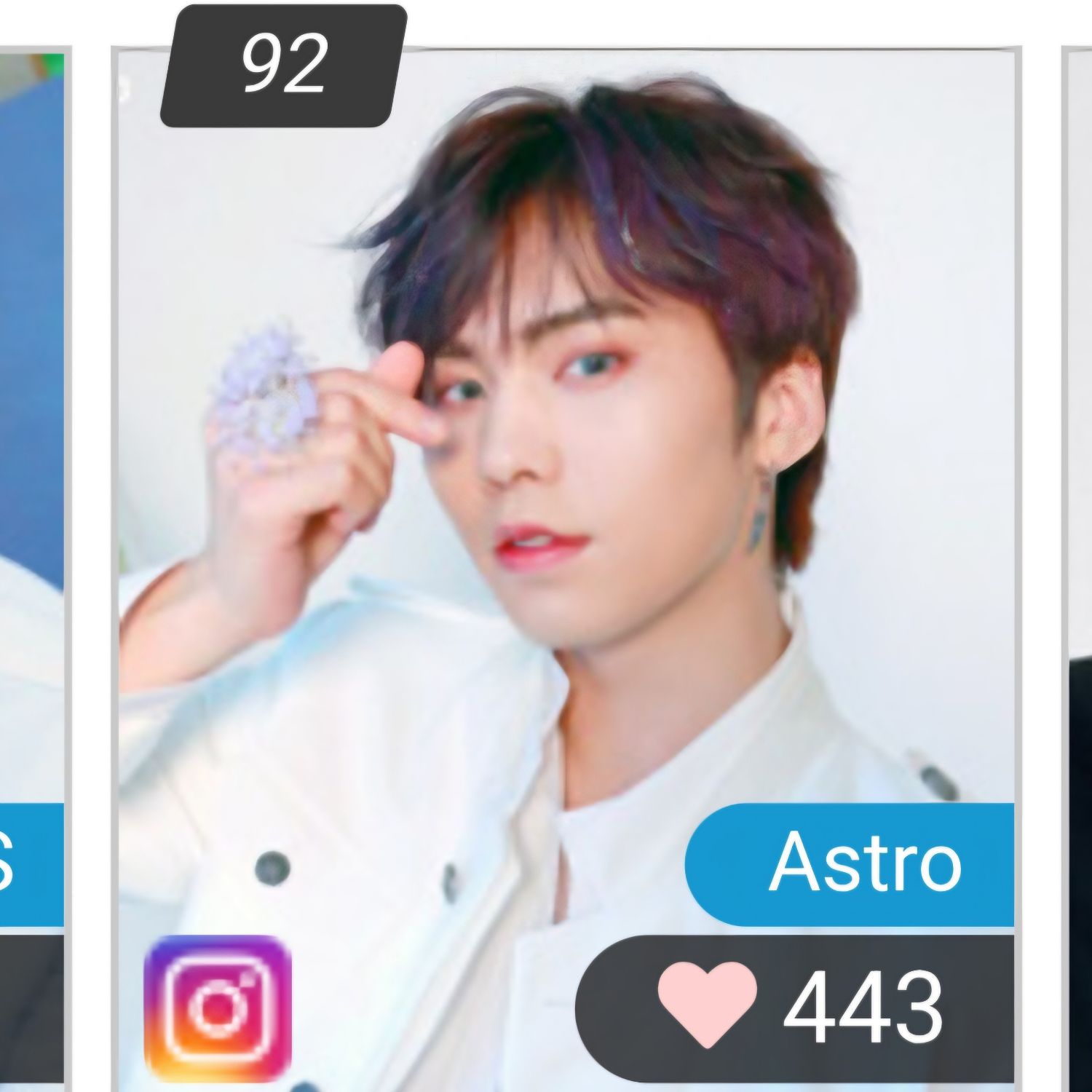Click the number 92 in the badge
1092x1092 pixels.
click(x=282, y=64)
